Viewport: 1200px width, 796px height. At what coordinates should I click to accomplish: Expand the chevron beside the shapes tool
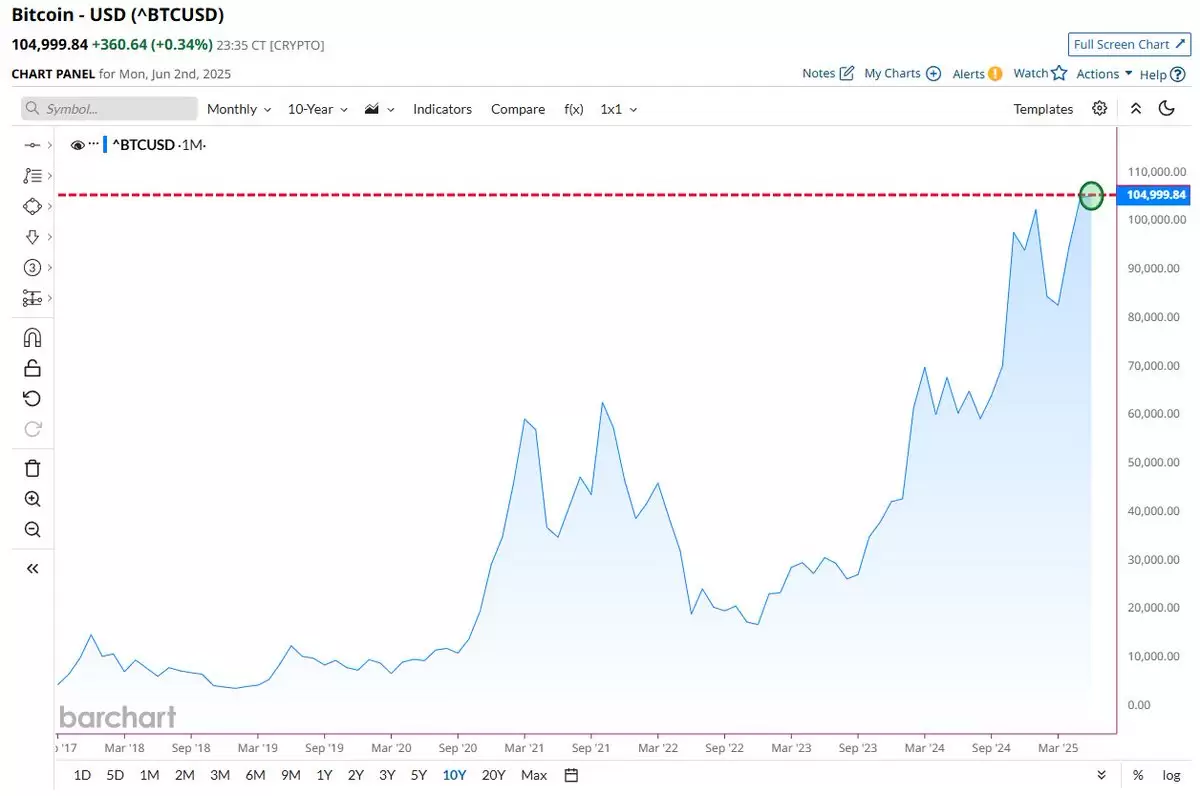click(x=49, y=206)
